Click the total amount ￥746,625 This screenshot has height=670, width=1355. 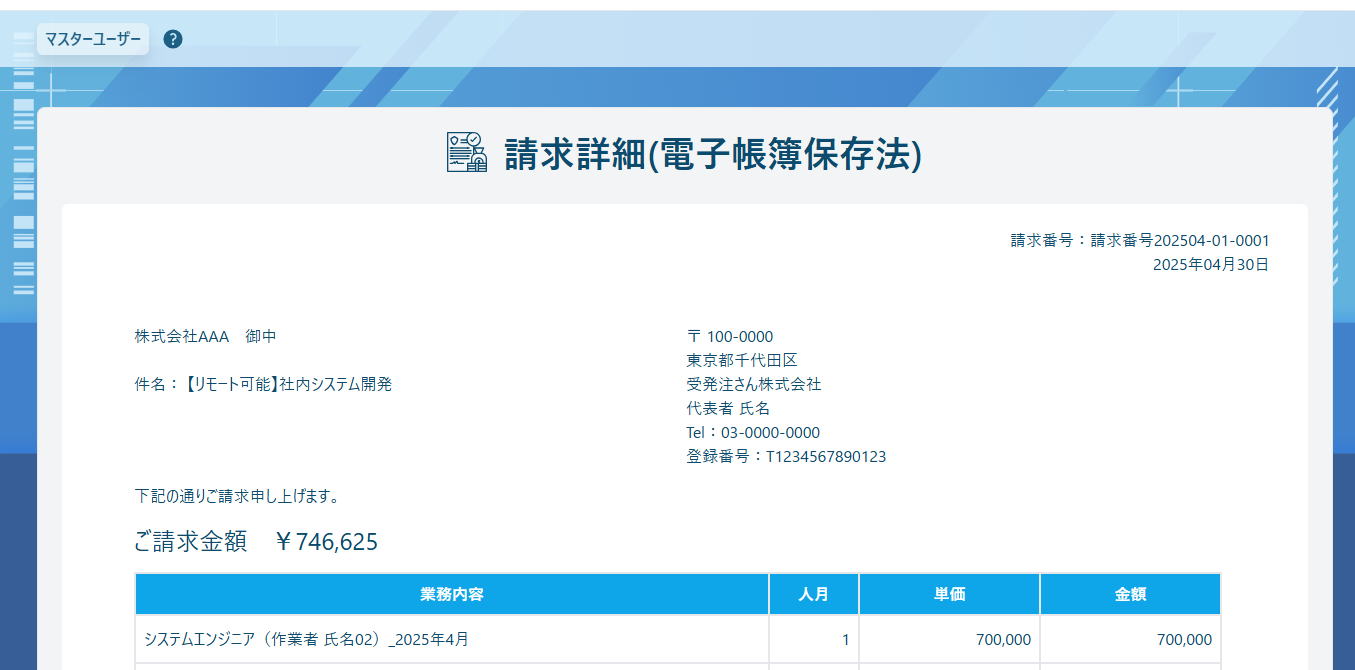[326, 542]
